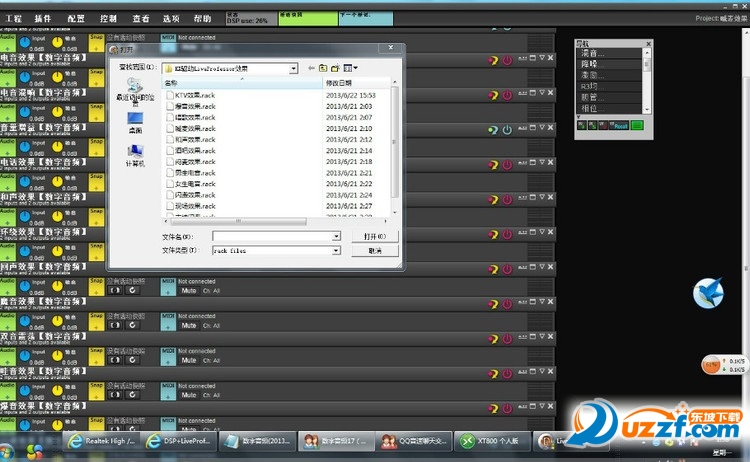Click the meter icon on 电话效果 header

(x=522, y=163)
